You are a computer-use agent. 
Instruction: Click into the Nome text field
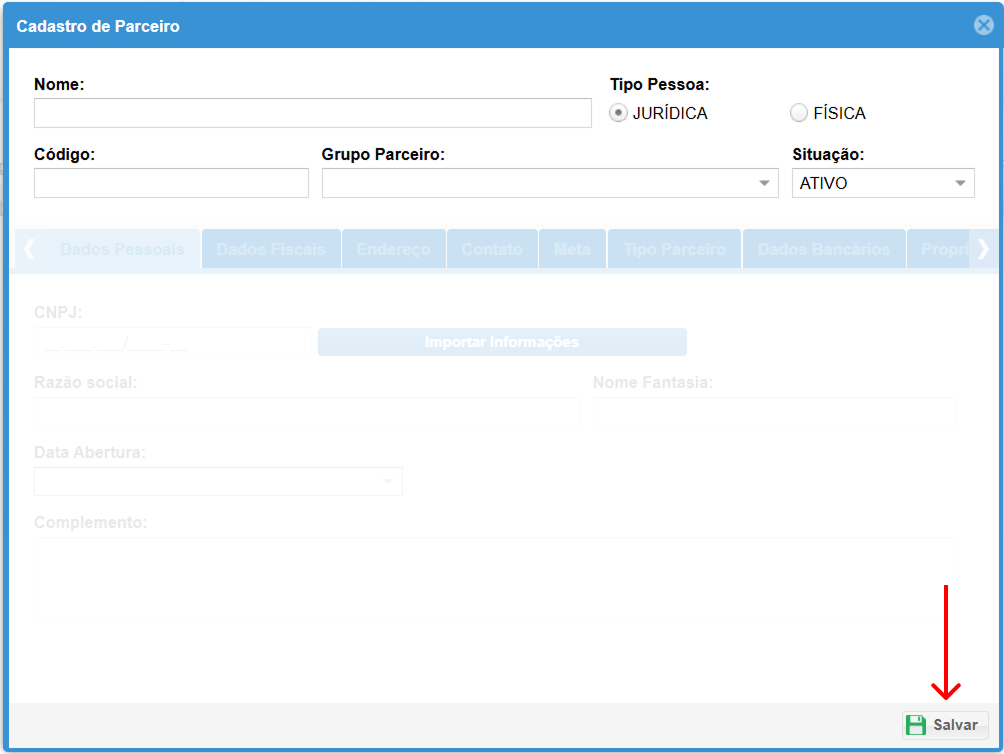tap(312, 113)
